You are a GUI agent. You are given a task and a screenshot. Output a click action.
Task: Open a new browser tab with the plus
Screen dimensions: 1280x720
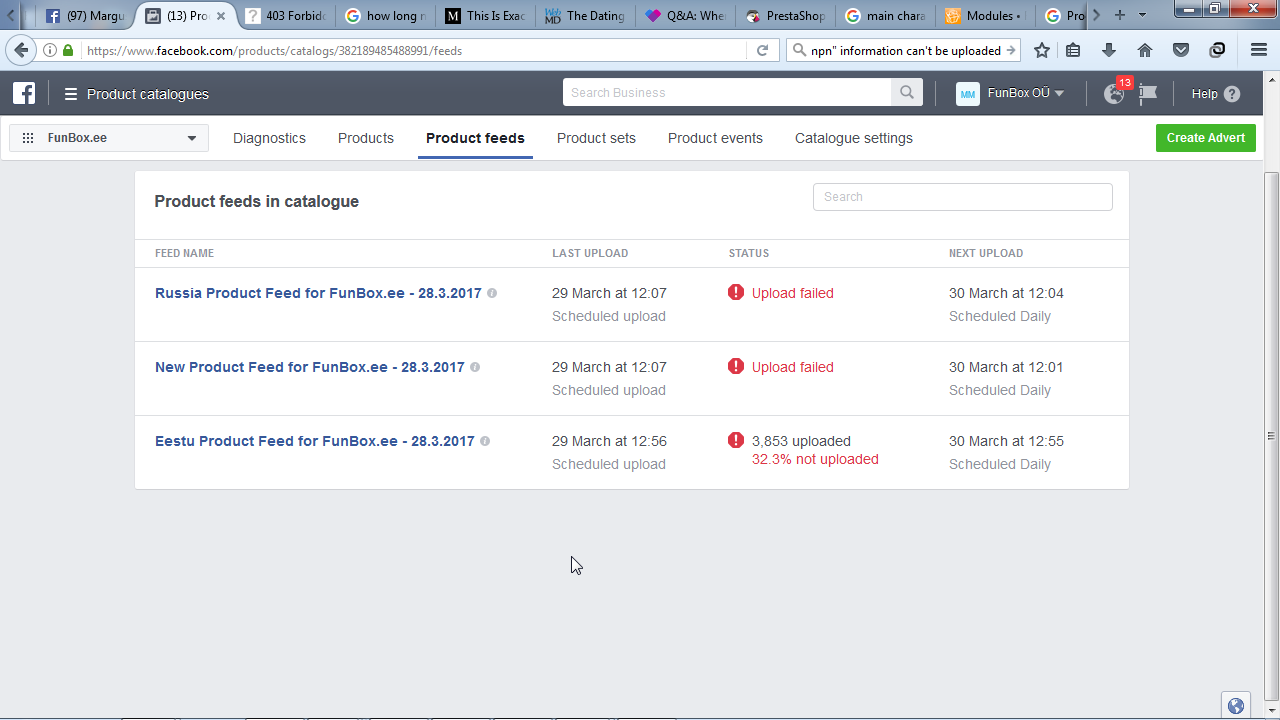pyautogui.click(x=1120, y=15)
